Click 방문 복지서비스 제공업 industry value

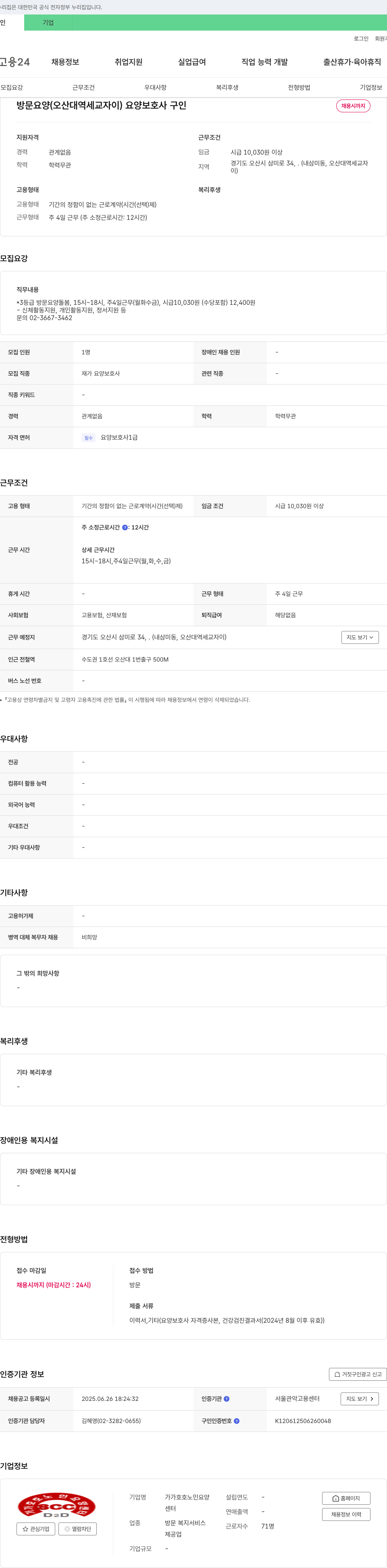tap(185, 1529)
